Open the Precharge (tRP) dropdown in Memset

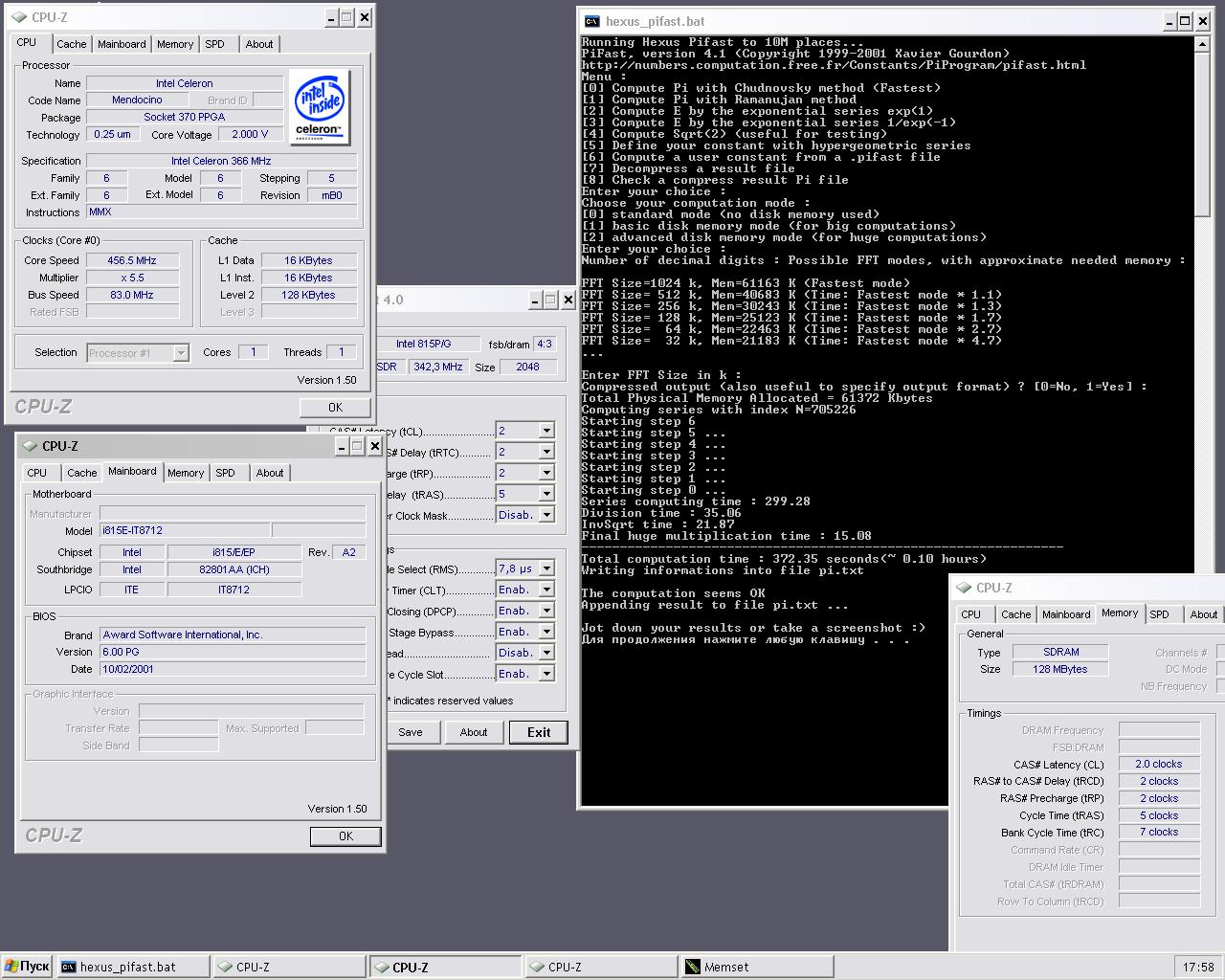click(x=546, y=473)
